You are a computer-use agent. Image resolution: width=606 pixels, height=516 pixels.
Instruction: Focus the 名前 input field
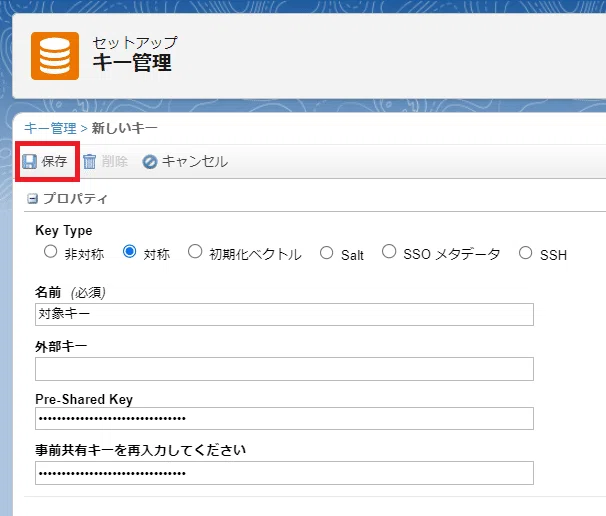coord(284,314)
